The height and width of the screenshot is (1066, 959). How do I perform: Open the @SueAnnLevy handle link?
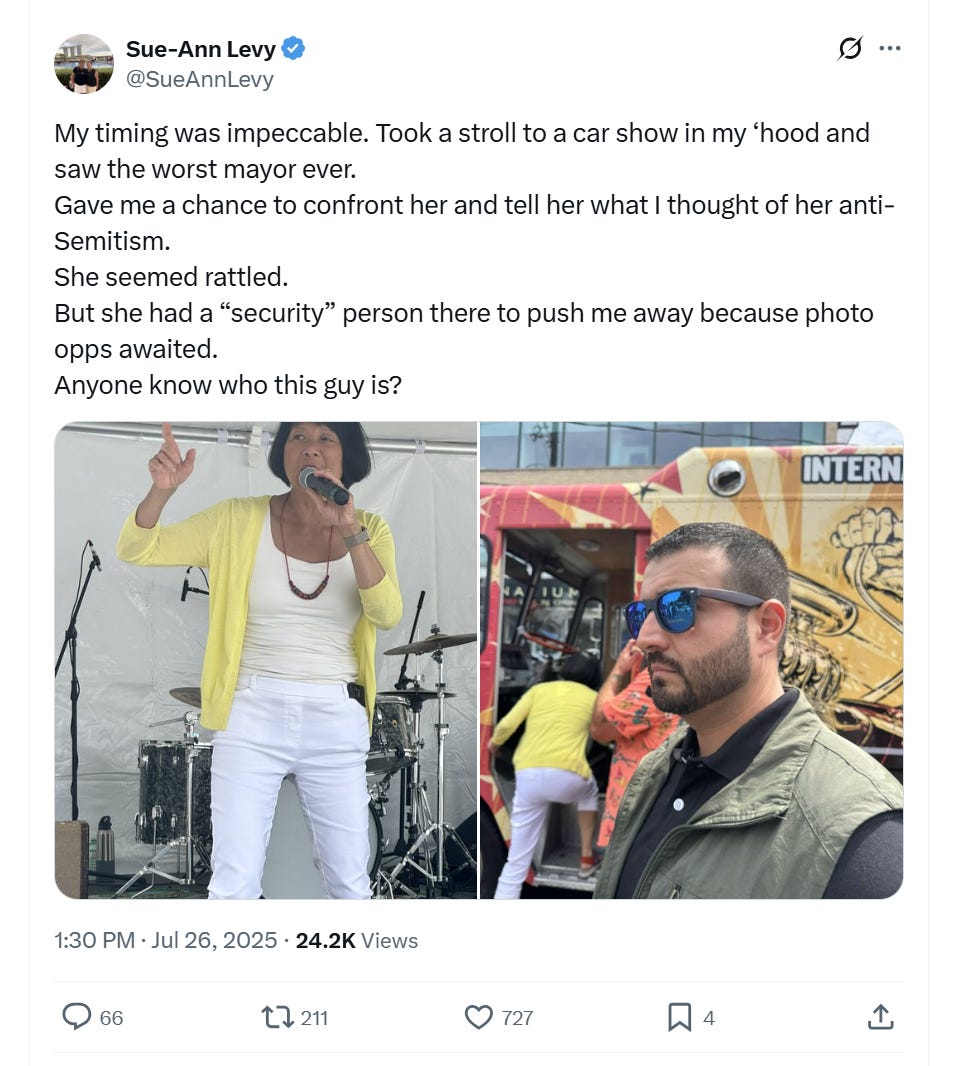point(200,79)
